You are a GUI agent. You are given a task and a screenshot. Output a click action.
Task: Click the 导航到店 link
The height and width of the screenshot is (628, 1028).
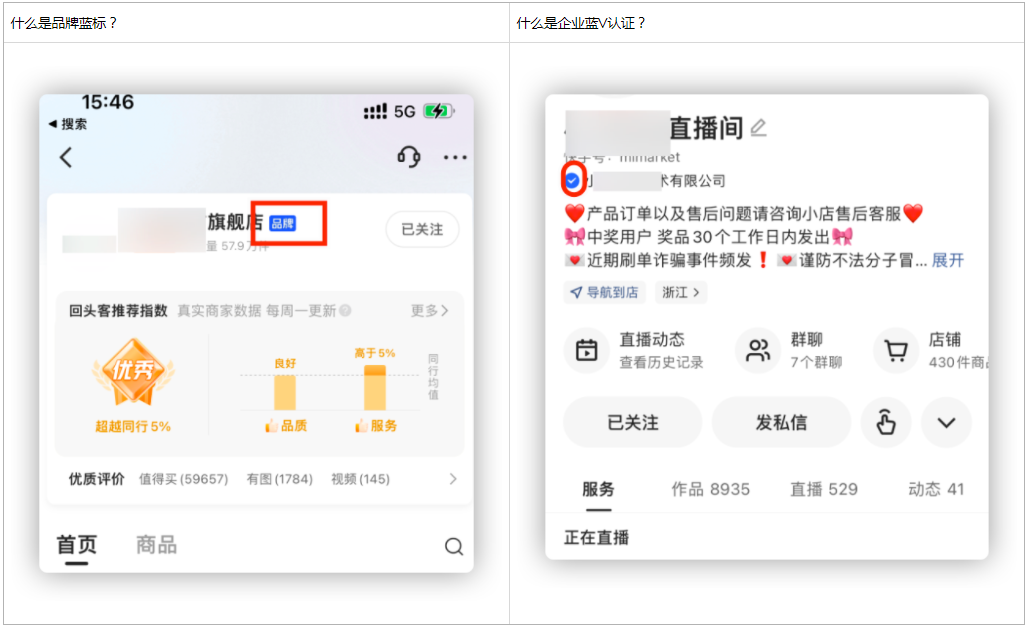tap(605, 292)
